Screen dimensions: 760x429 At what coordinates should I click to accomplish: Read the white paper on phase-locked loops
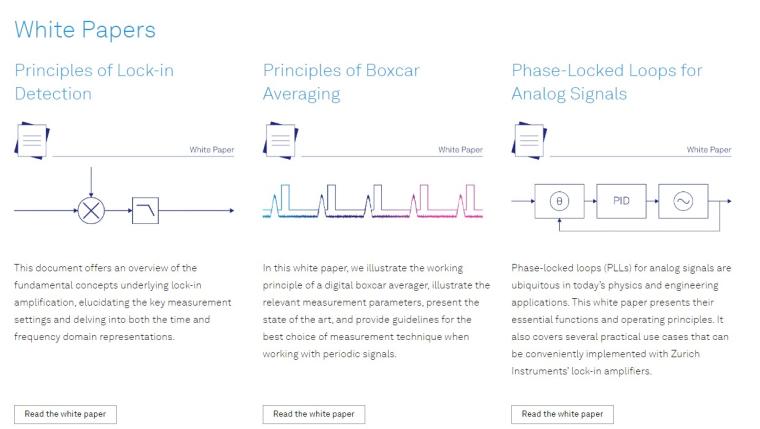[562, 414]
